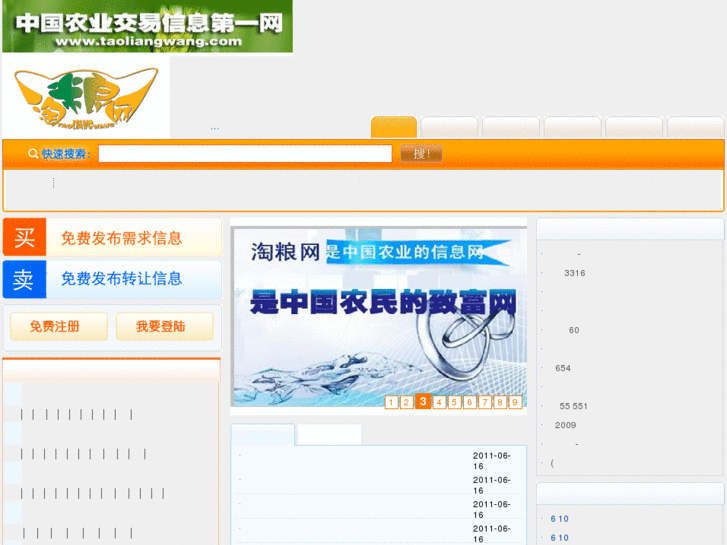Click the 我要登陆 button
Image resolution: width=727 pixels, height=545 pixels.
(165, 326)
